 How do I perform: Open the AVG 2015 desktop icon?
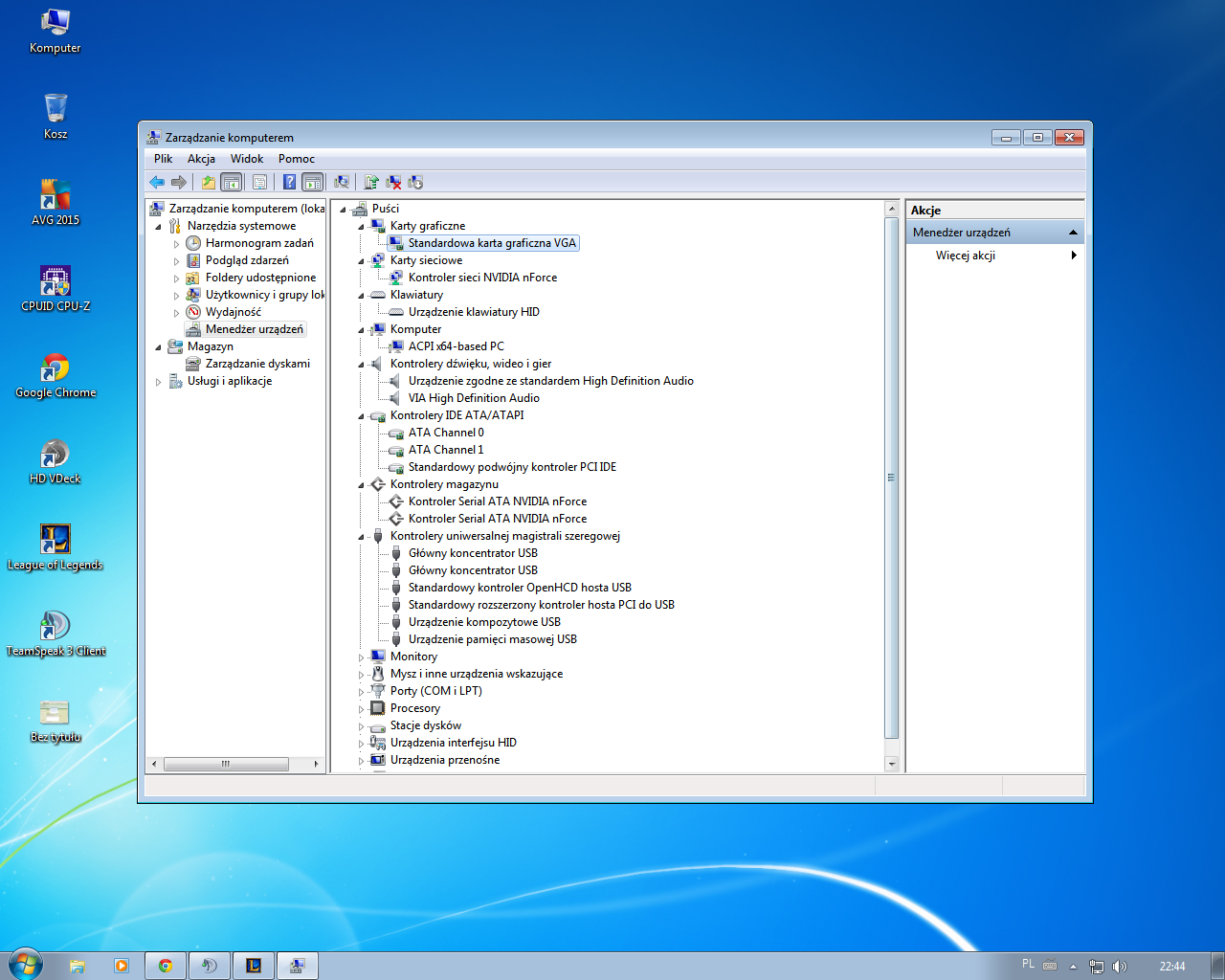coord(56,202)
